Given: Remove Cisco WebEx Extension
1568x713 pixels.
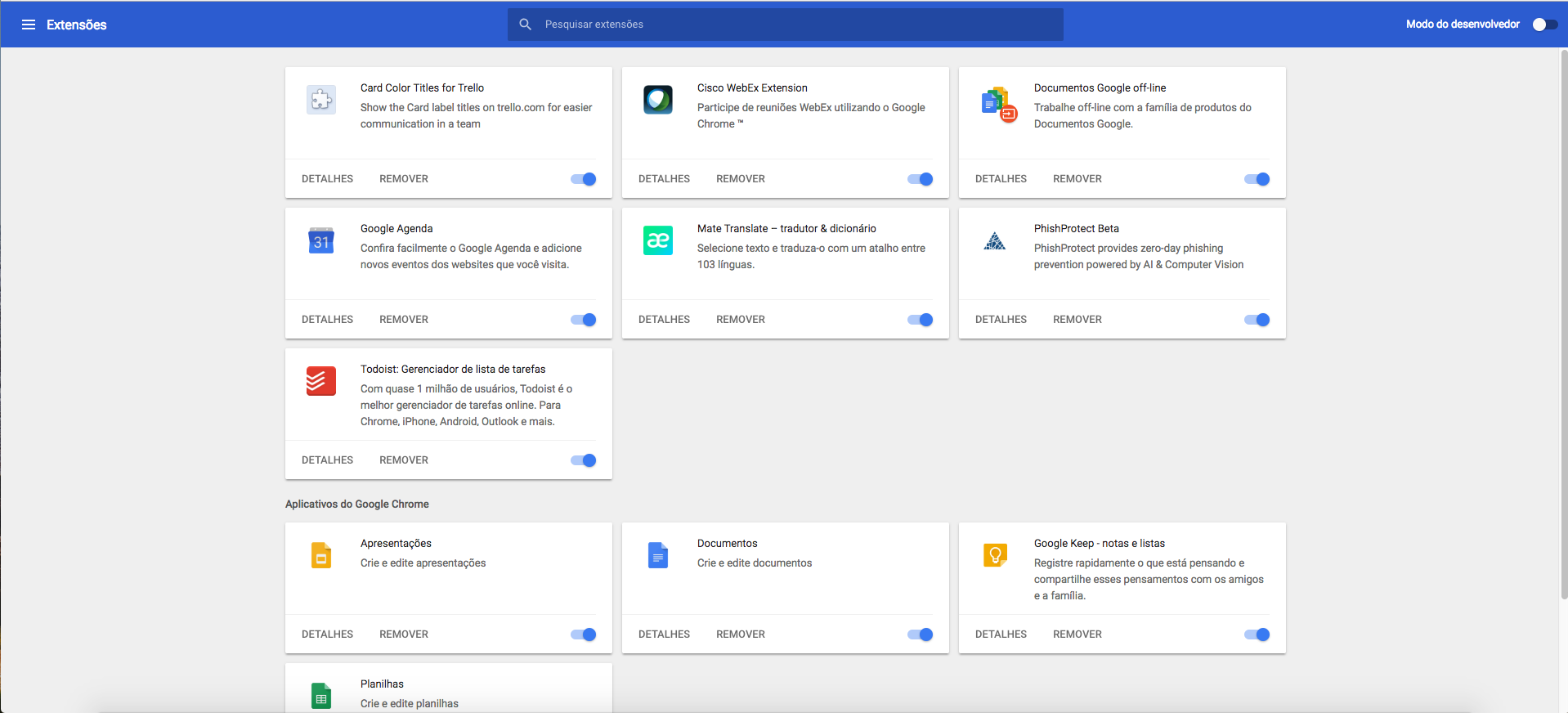Looking at the screenshot, I should tap(741, 179).
